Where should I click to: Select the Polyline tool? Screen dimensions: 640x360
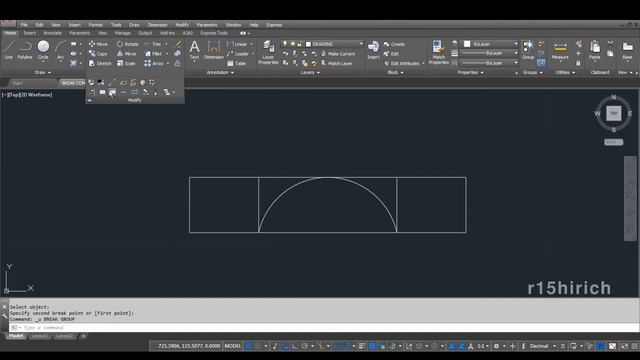(25, 50)
